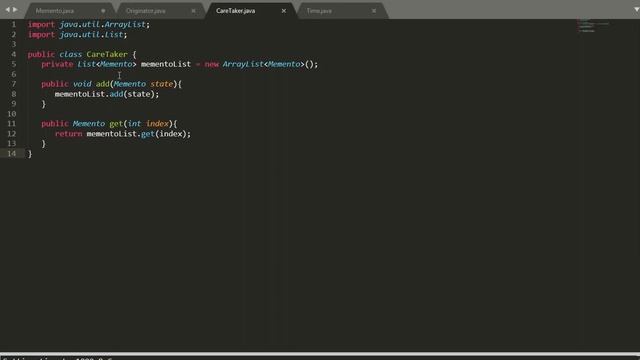Click on 'CareTaker' class name on line 4

[107, 54]
